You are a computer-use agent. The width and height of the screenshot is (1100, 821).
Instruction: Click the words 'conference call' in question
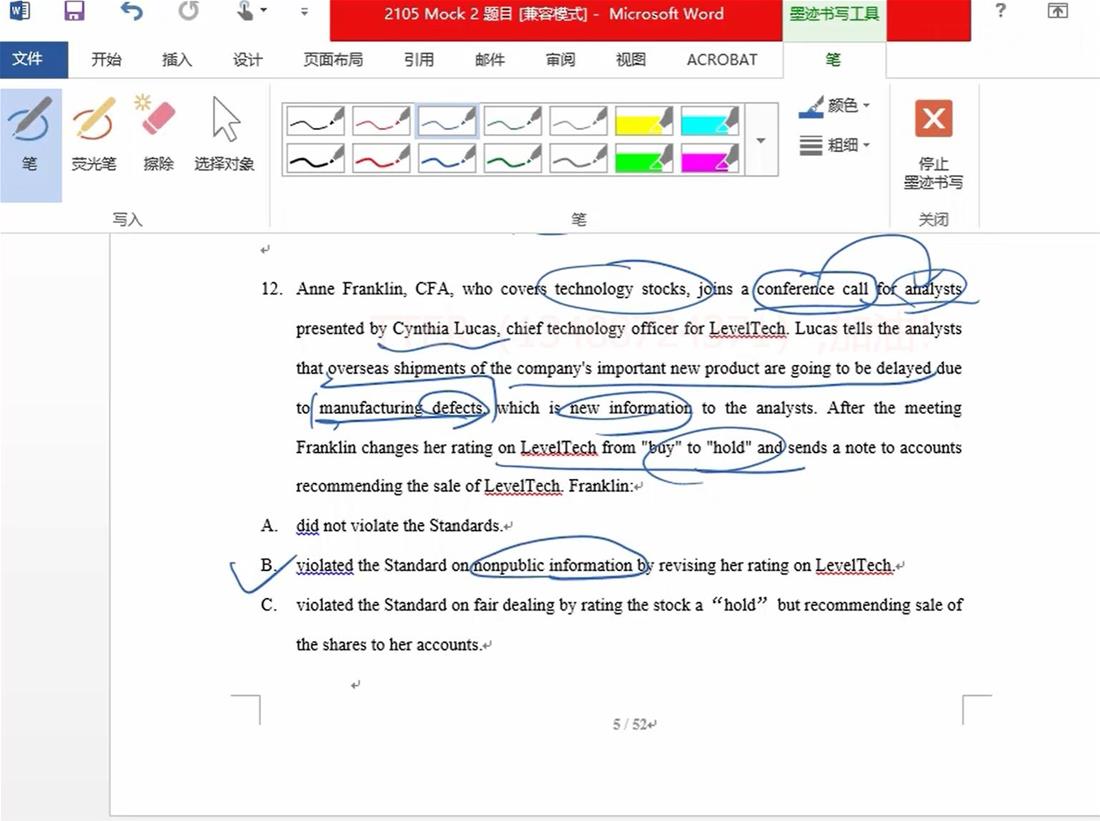click(x=812, y=289)
